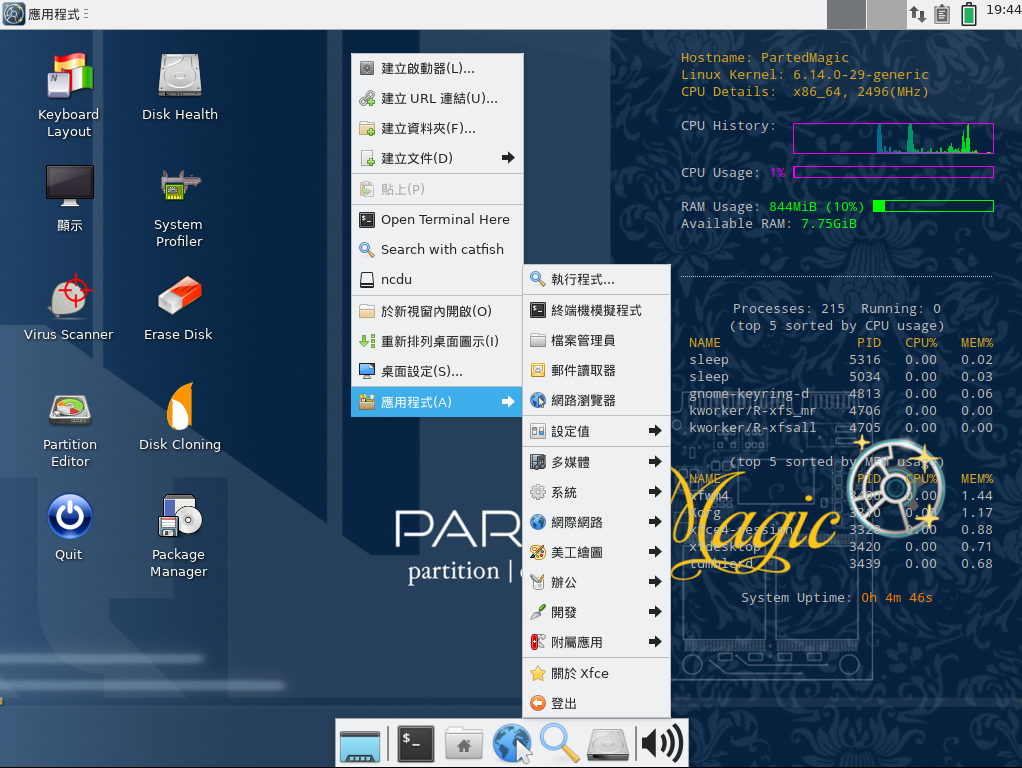Expand the highlighted 應用程式(A) submenu

point(437,402)
